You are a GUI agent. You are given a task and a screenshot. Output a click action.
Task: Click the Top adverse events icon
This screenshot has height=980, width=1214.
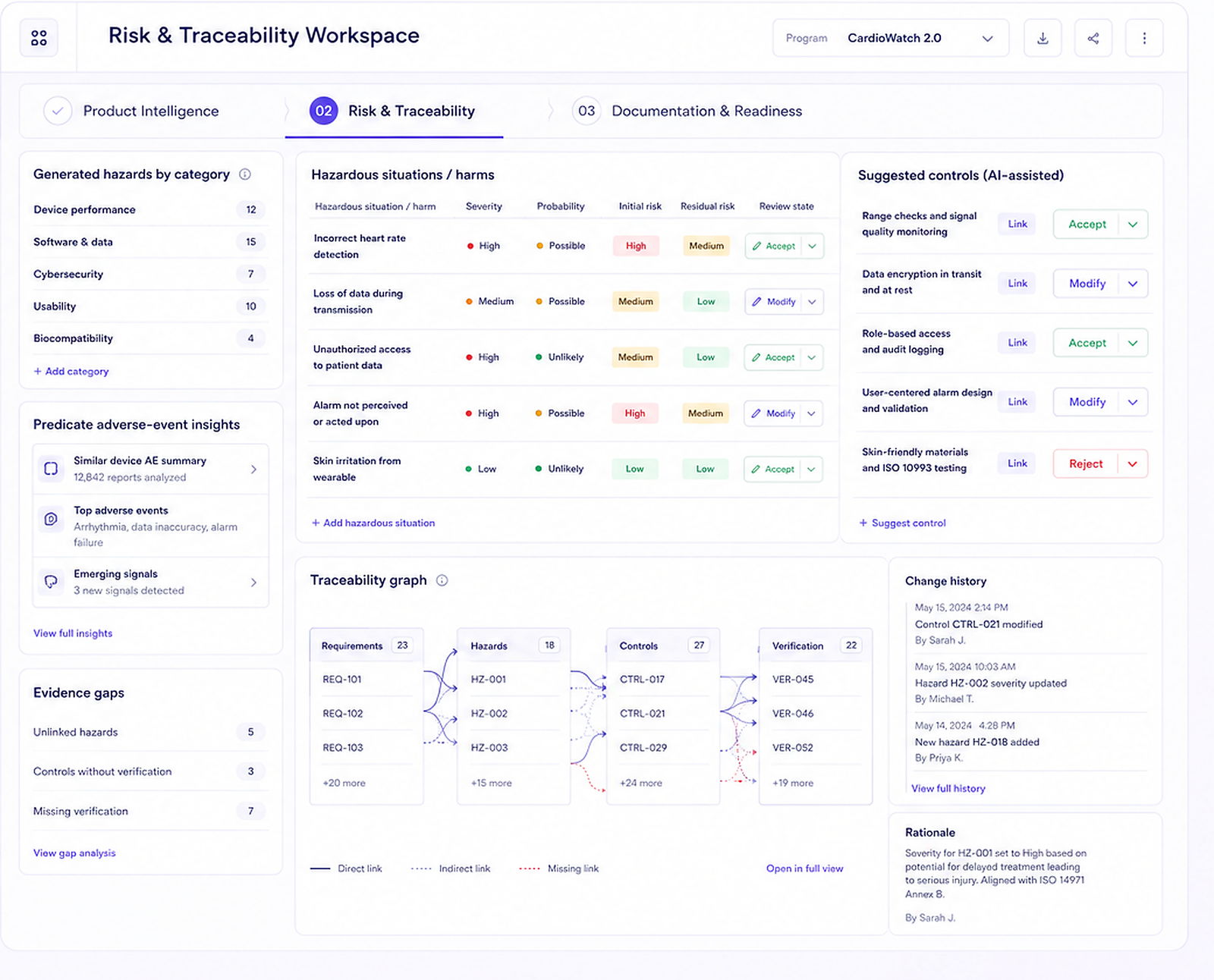click(51, 519)
